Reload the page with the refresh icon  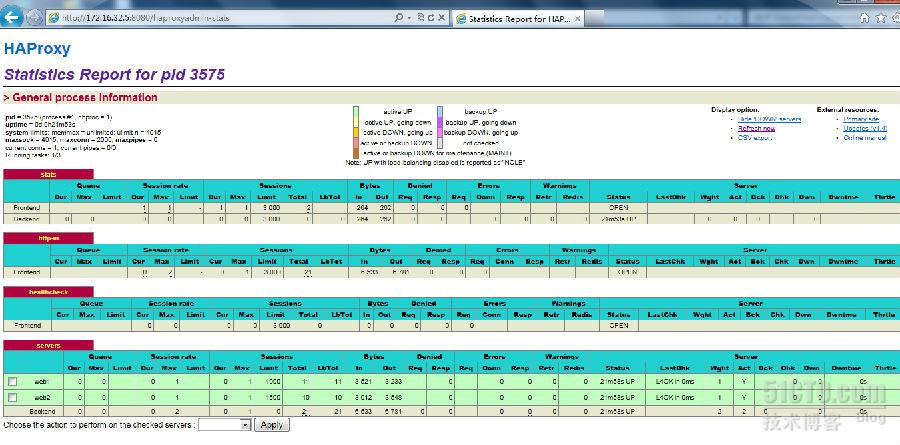coord(430,18)
